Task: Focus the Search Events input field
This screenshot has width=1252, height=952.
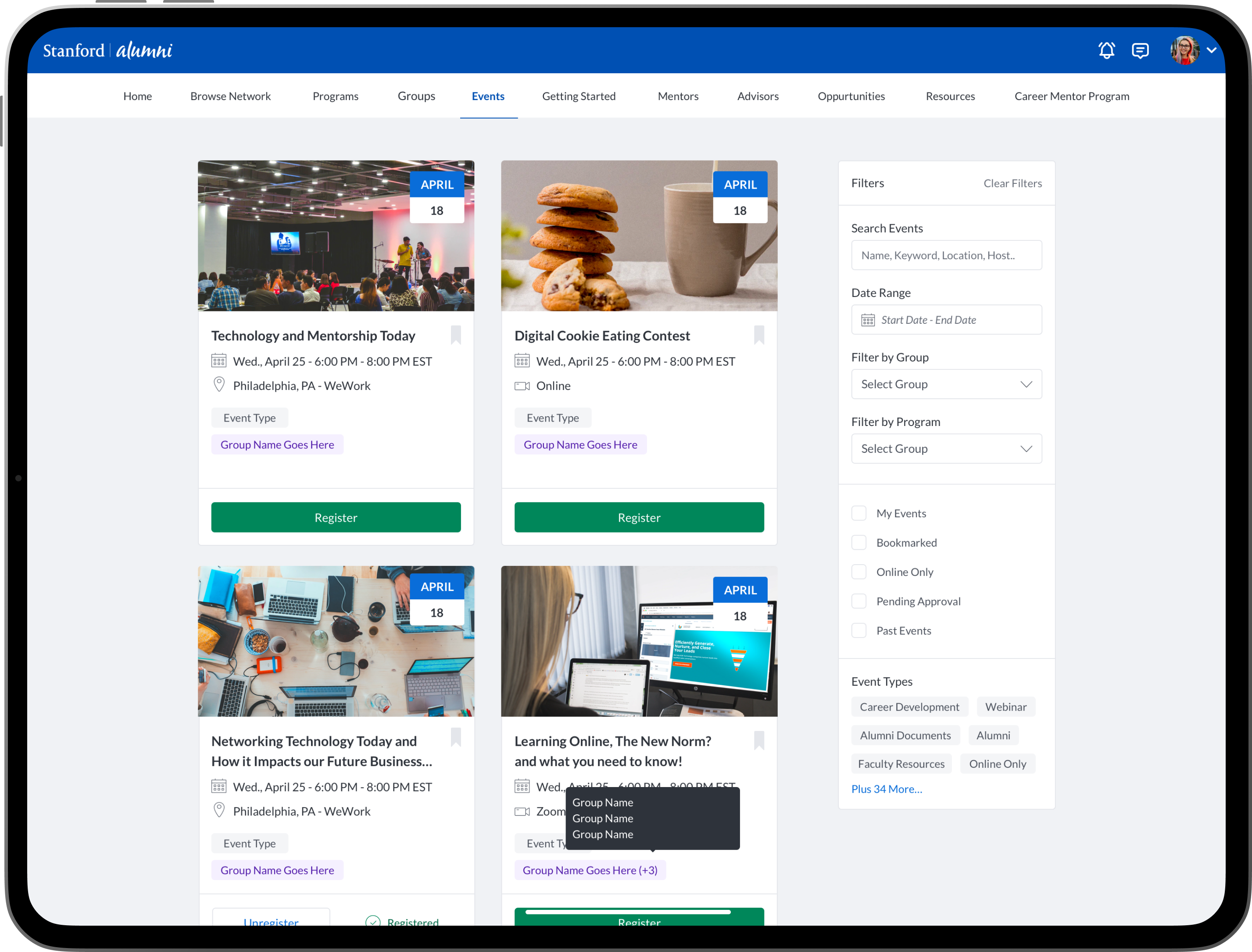Action: 946,256
